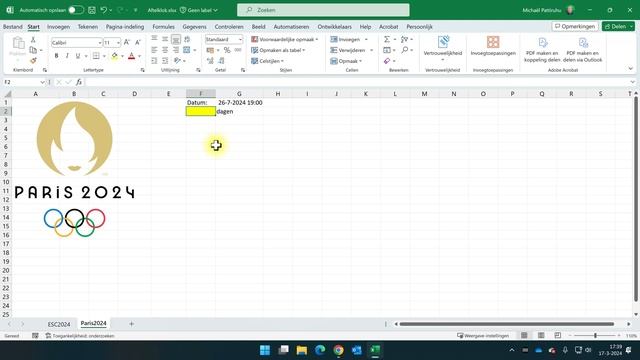Click the find and select magnifier icon
Screen dimensions: 640x360
404,50
